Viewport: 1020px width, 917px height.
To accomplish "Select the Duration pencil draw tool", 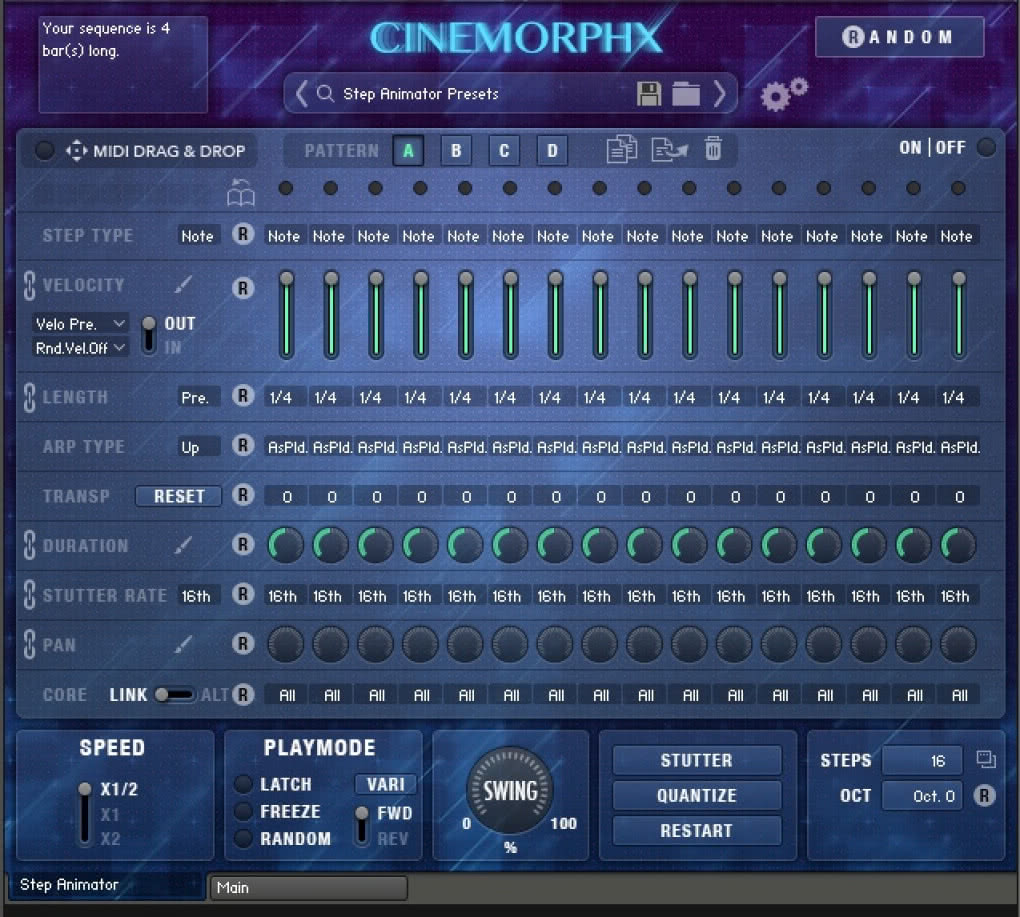I will pos(183,545).
